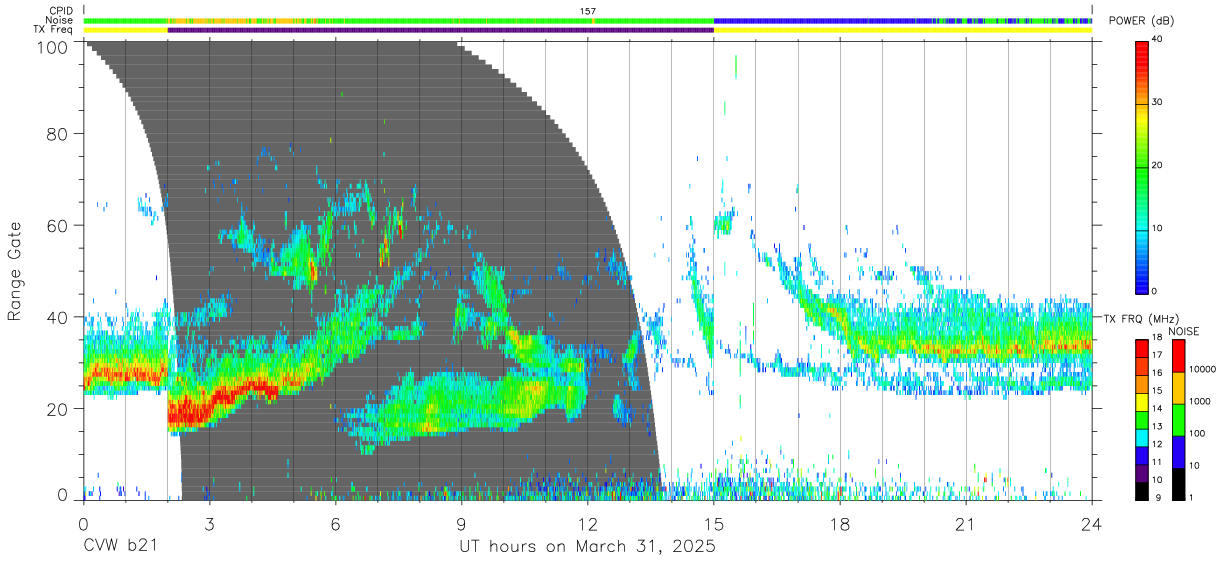1228x567 pixels.
Task: Click the Noise row label at top left
Action: (x=60, y=20)
